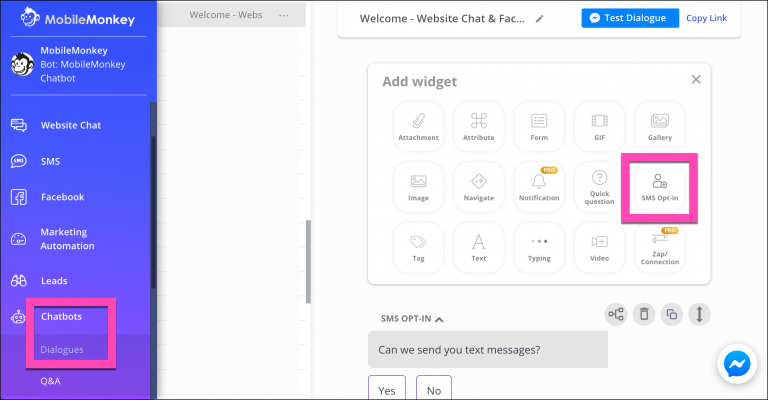Collapse the SMS OPT-IN section chevron

point(439,319)
